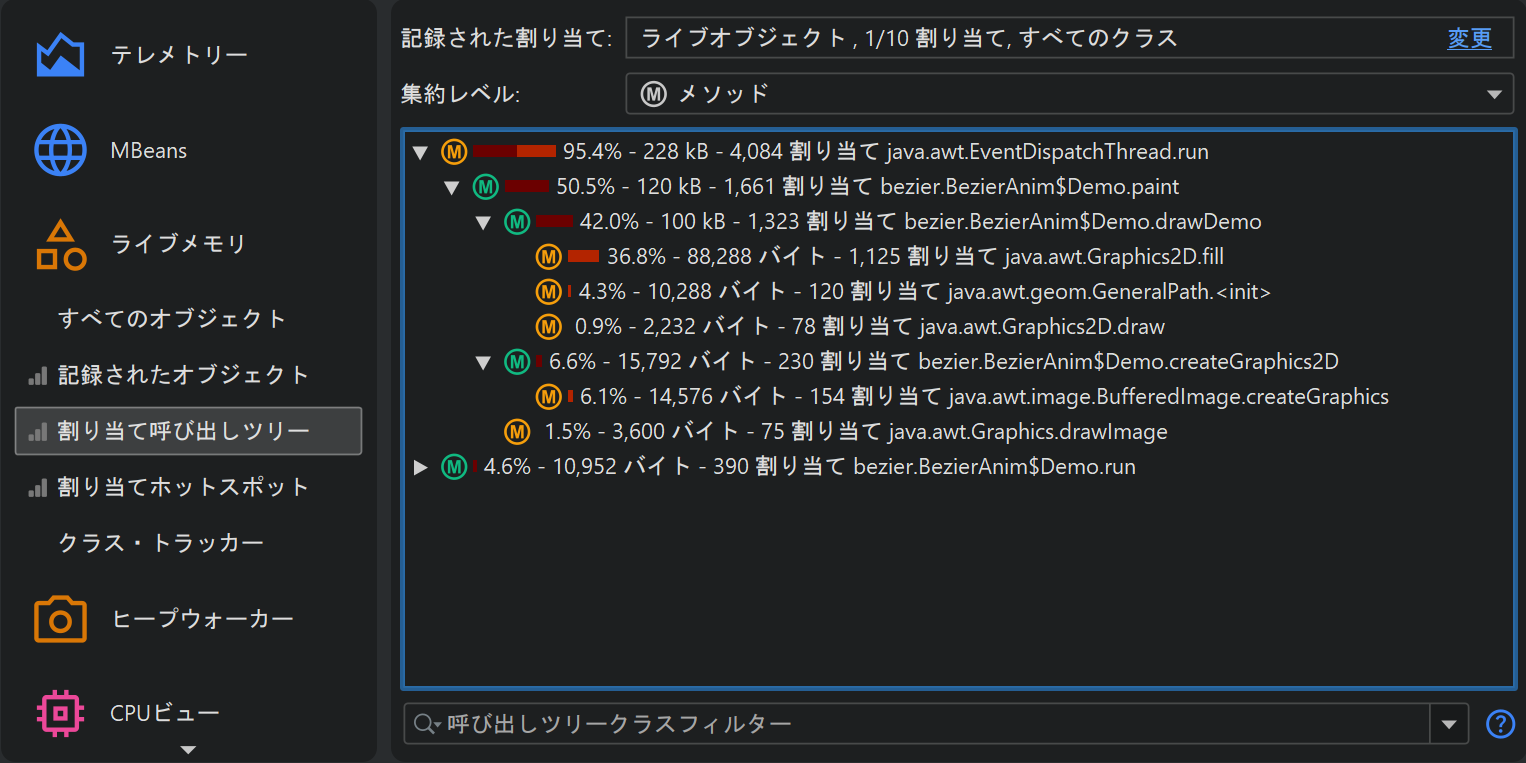Screen dimensions: 1526x763
Task: Click the help question mark icon
Action: [x=1500, y=723]
